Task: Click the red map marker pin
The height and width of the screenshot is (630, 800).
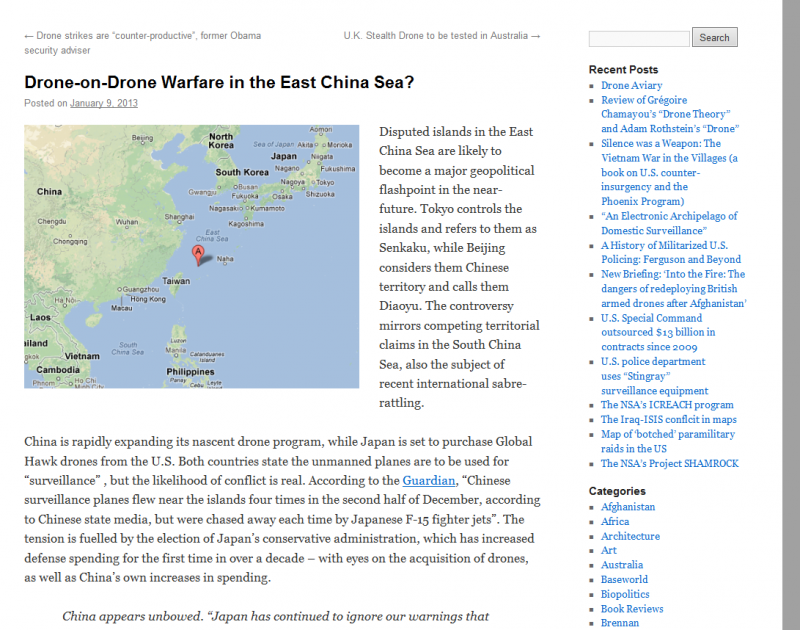Action: tap(198, 256)
